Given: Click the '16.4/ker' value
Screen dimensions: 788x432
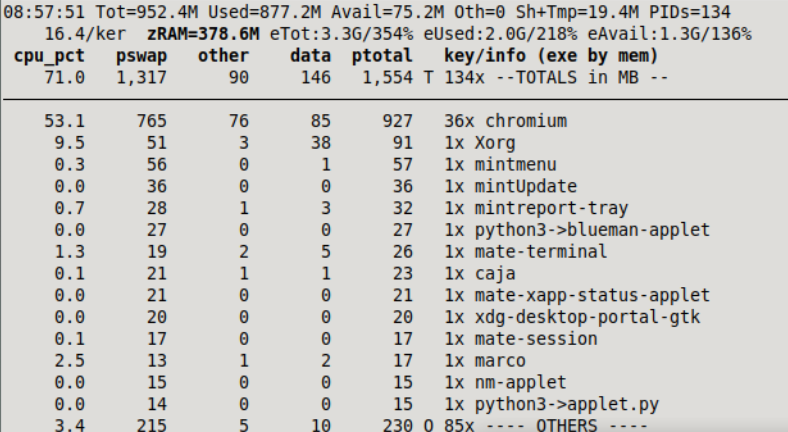Looking at the screenshot, I should pyautogui.click(x=85, y=34).
